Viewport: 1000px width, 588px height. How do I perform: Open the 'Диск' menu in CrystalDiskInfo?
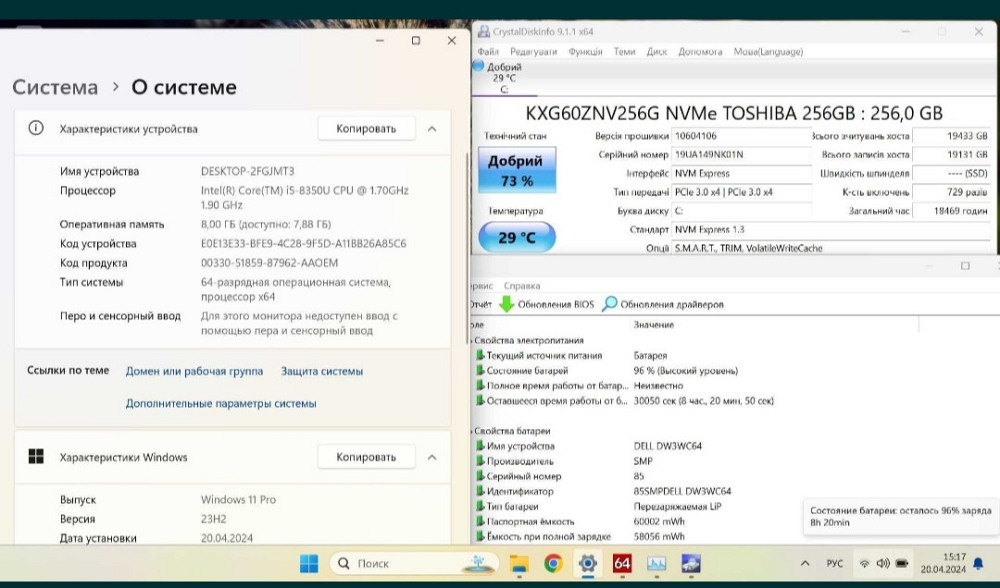(x=657, y=51)
